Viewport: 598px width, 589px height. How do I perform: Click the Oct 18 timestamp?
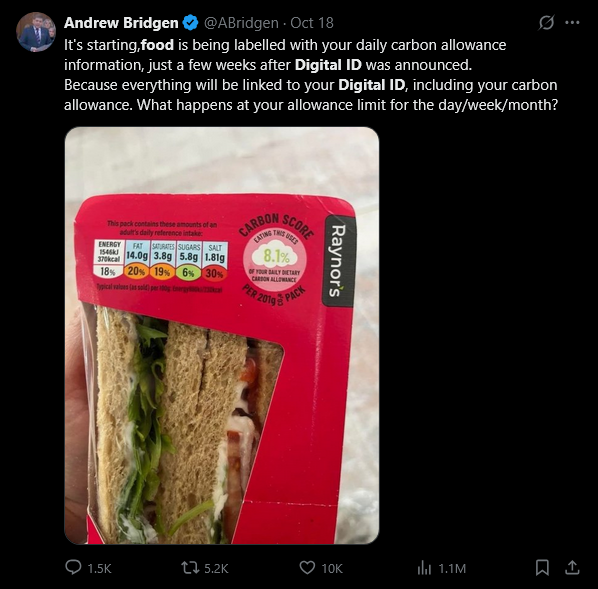point(312,23)
